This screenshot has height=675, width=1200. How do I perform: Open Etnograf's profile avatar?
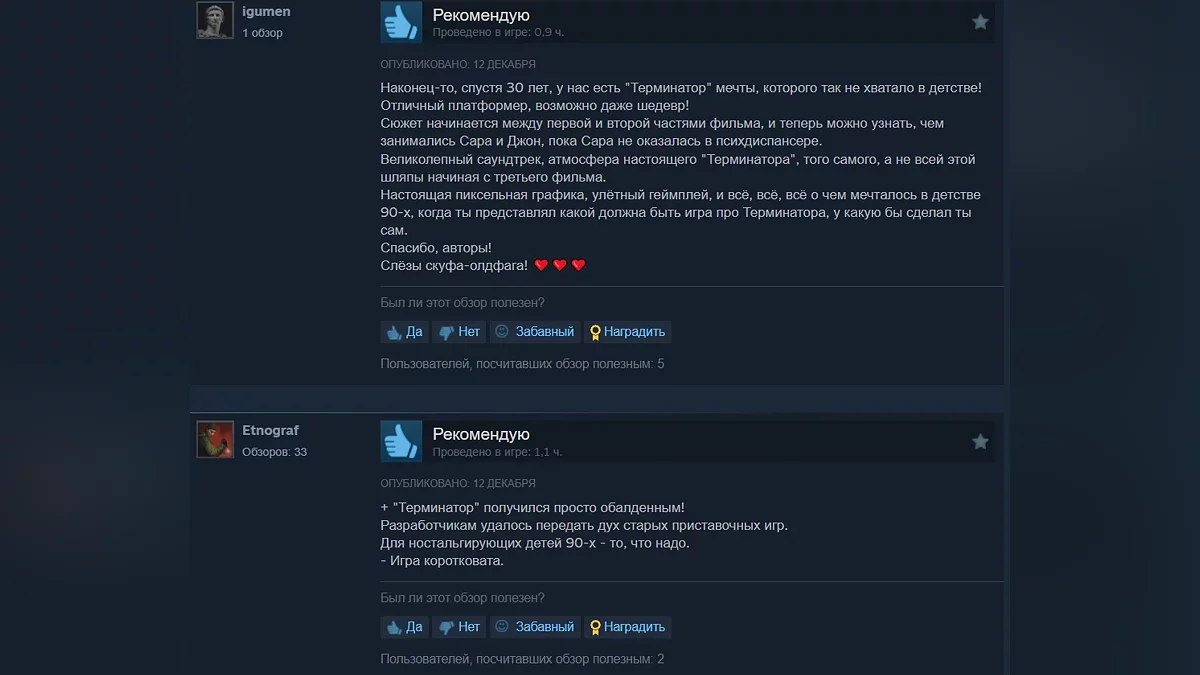(215, 439)
